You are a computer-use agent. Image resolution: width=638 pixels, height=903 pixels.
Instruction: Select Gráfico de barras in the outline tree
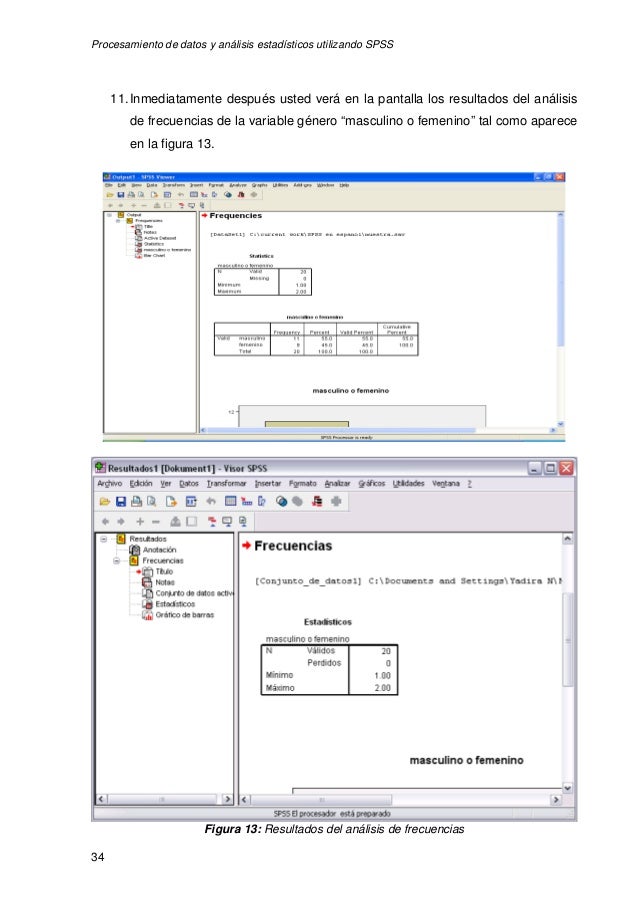(184, 615)
